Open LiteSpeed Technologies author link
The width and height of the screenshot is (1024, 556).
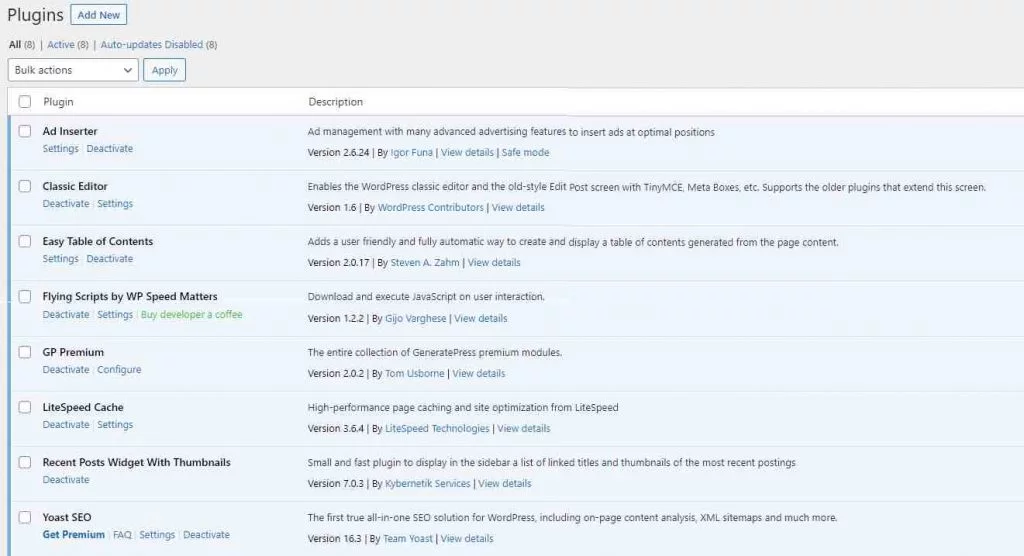coord(437,428)
